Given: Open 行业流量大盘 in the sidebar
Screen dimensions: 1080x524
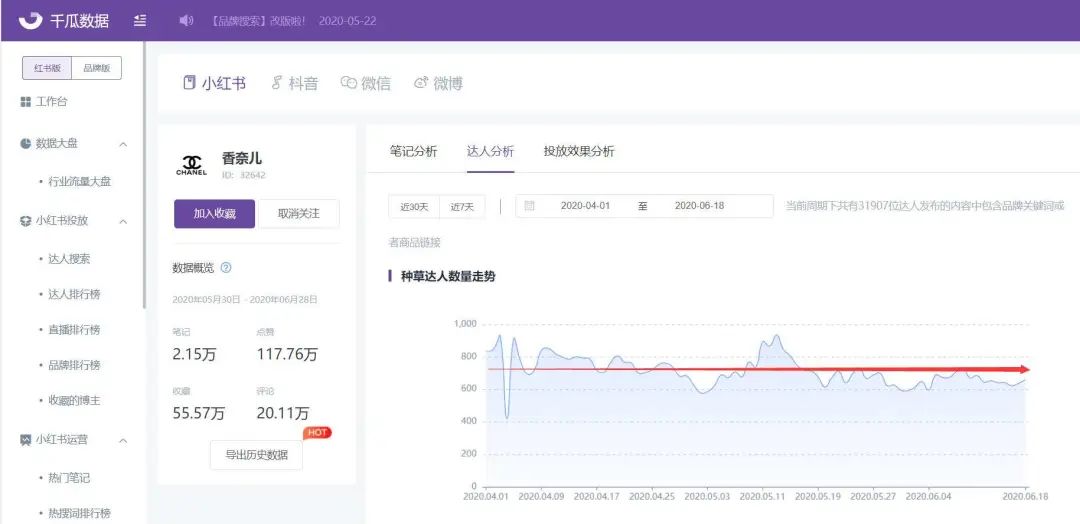Looking at the screenshot, I should [80, 182].
